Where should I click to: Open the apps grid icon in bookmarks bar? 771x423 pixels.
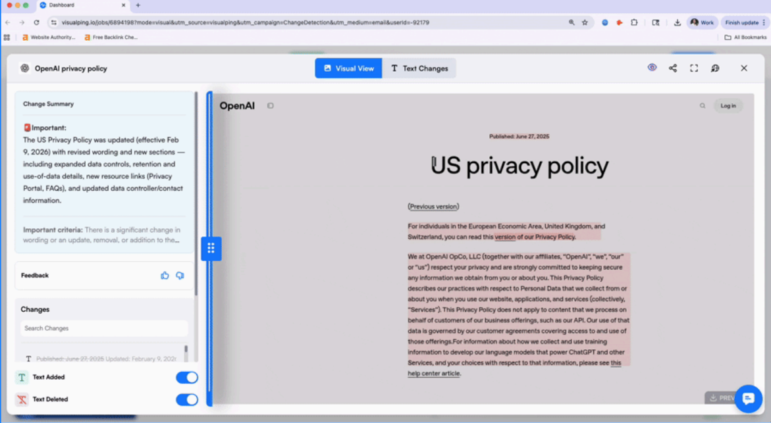click(7, 37)
